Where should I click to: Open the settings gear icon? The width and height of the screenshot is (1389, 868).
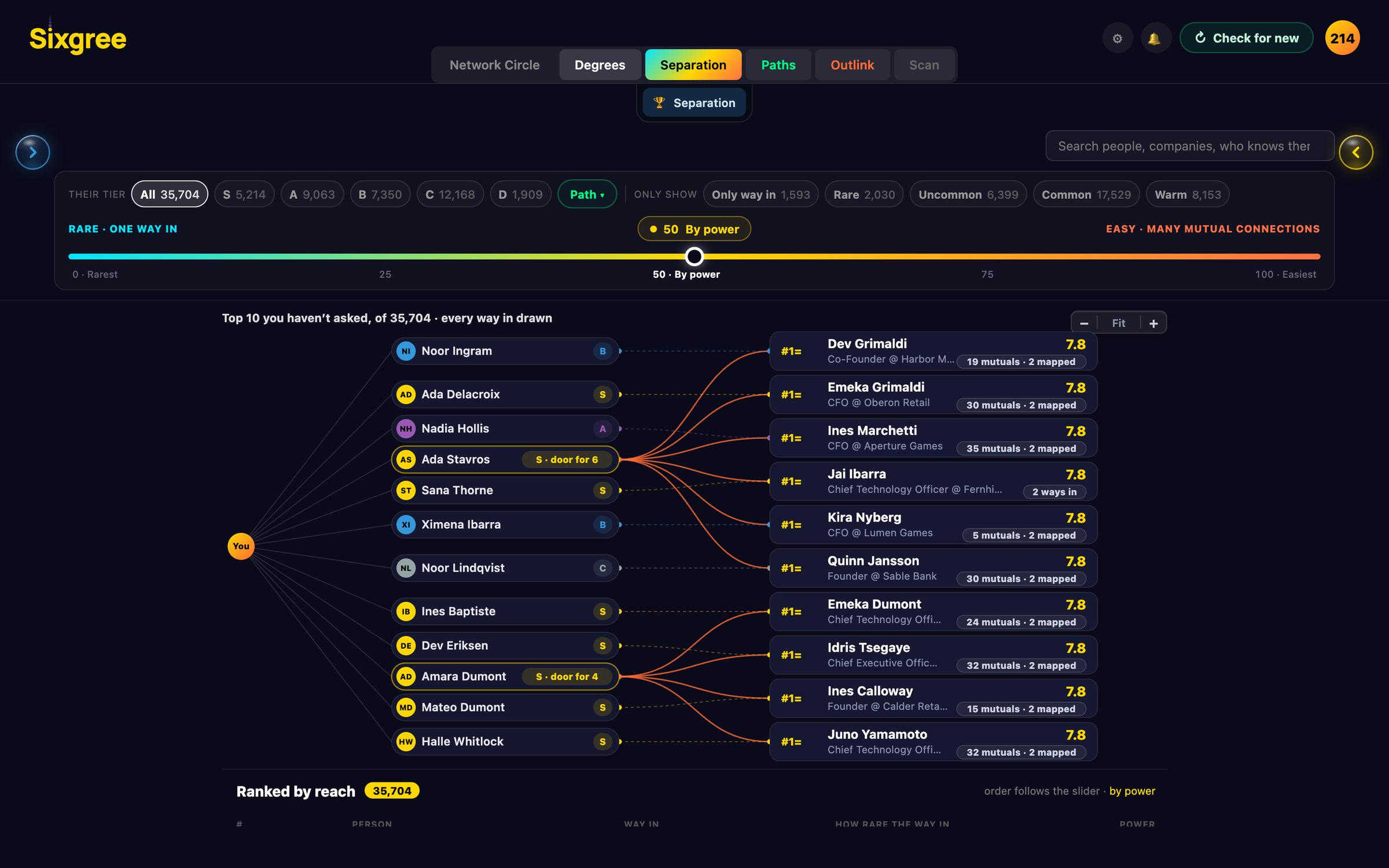coord(1117,38)
